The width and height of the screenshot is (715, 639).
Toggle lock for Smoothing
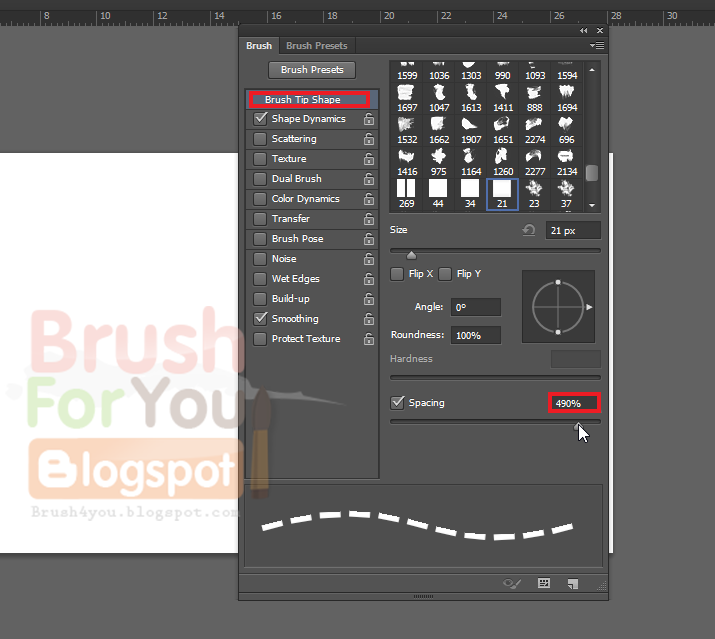pos(369,319)
